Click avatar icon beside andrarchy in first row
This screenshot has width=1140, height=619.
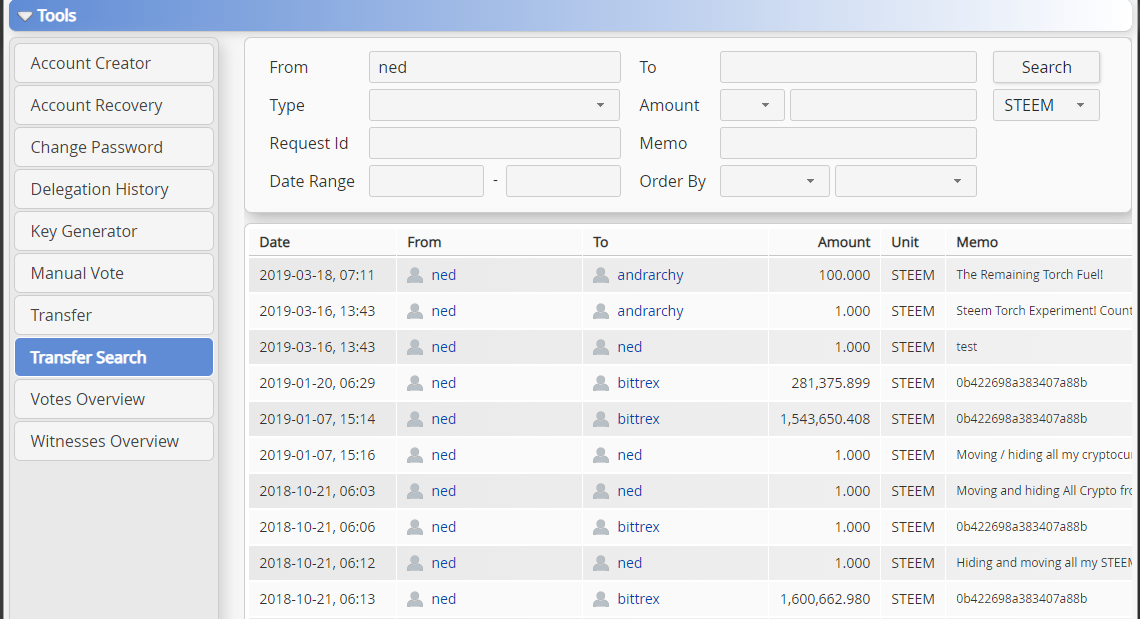click(601, 275)
